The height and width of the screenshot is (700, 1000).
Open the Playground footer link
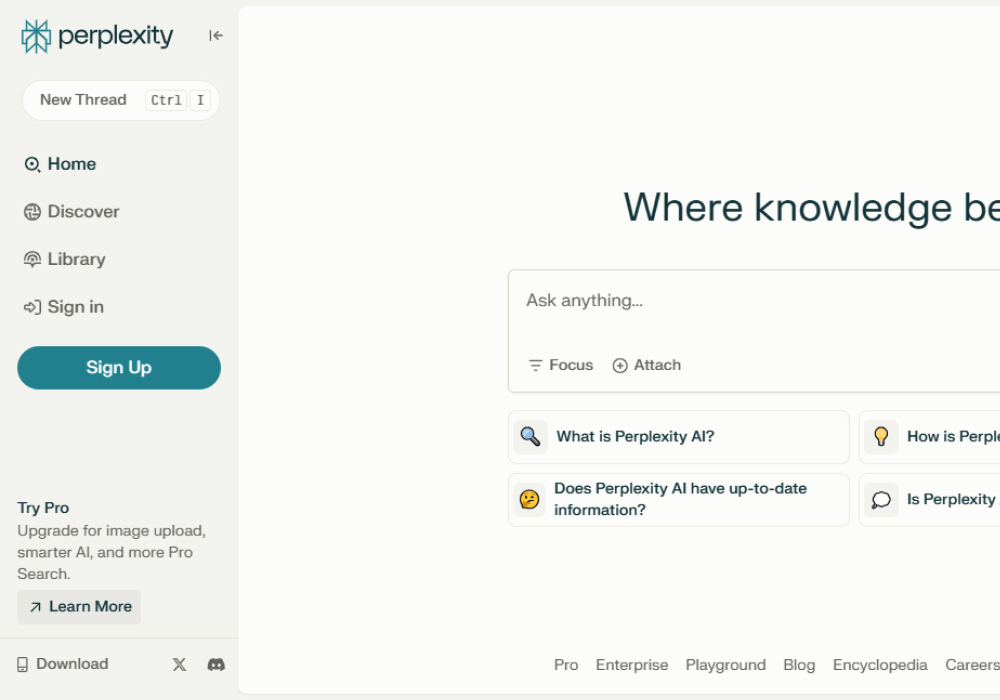click(725, 665)
